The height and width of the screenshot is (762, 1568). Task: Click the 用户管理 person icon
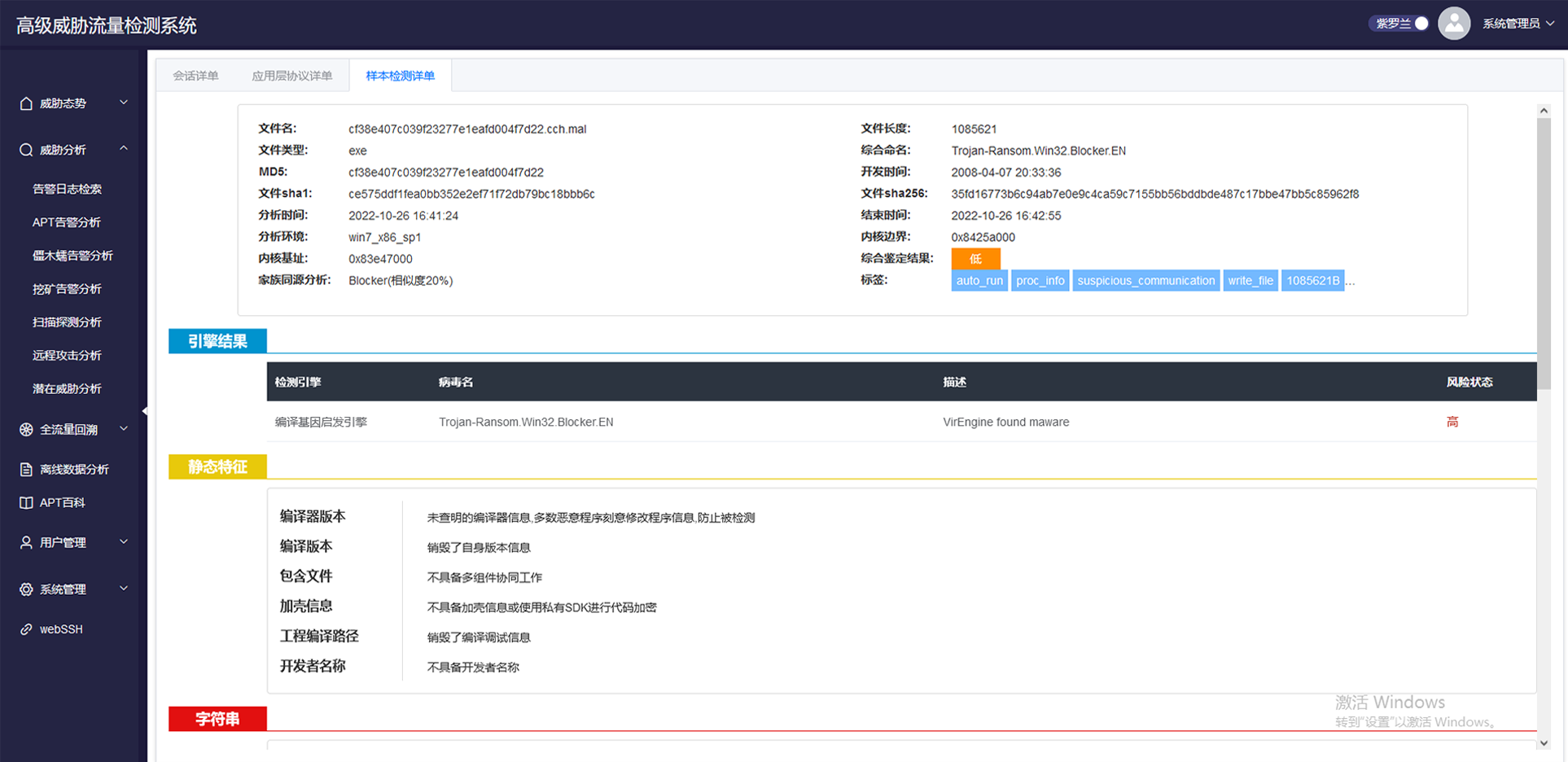click(x=26, y=542)
